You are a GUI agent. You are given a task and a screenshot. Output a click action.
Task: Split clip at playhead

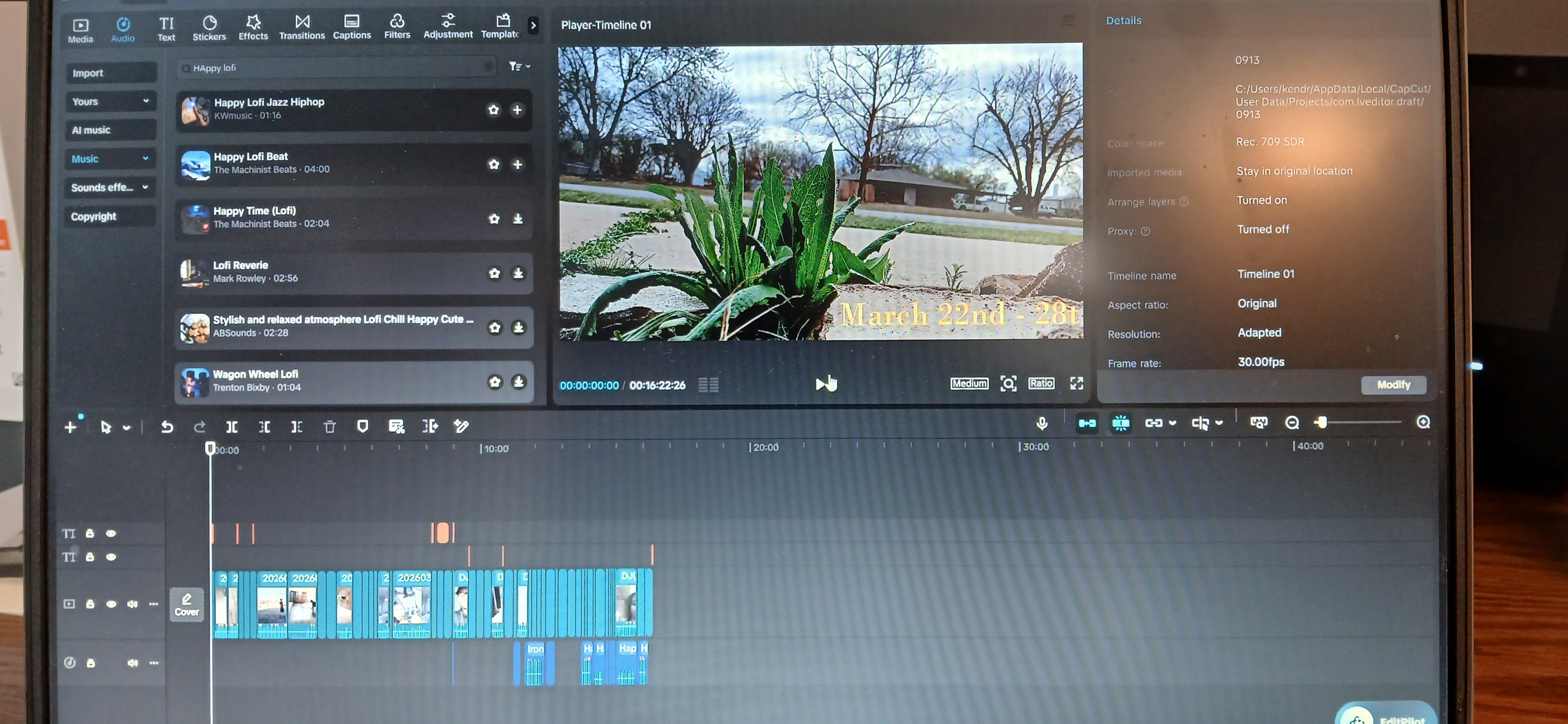click(x=232, y=427)
